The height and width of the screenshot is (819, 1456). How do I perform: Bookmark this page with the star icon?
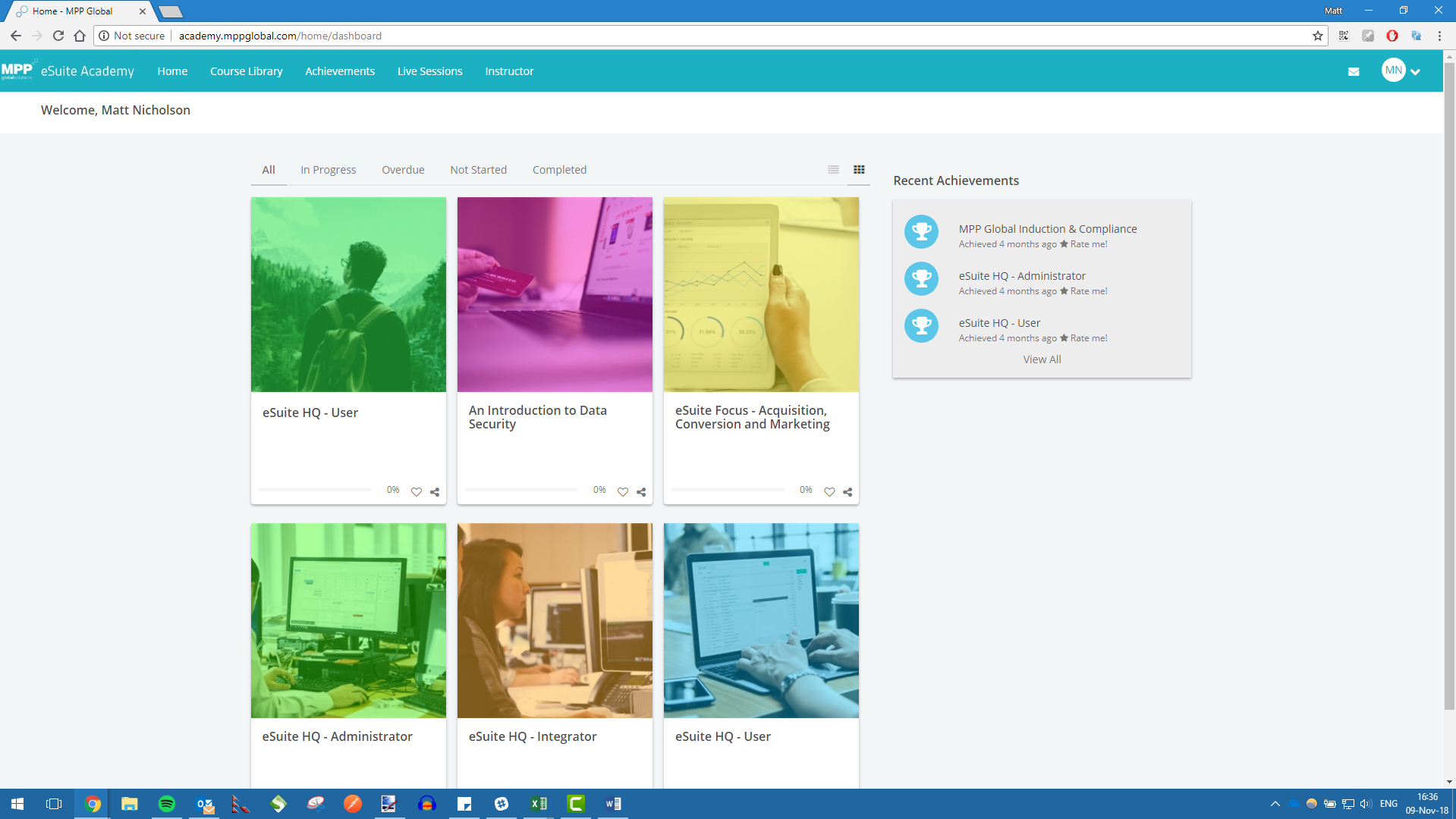point(1318,36)
